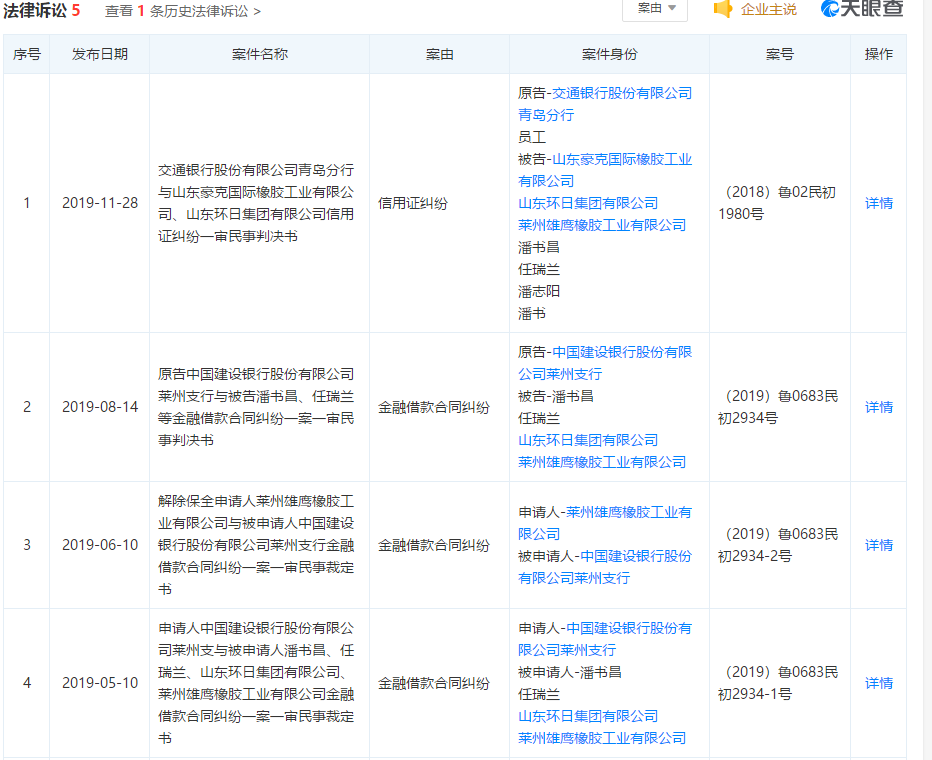
Task: Select date 2019-06-10
Action: [x=100, y=545]
